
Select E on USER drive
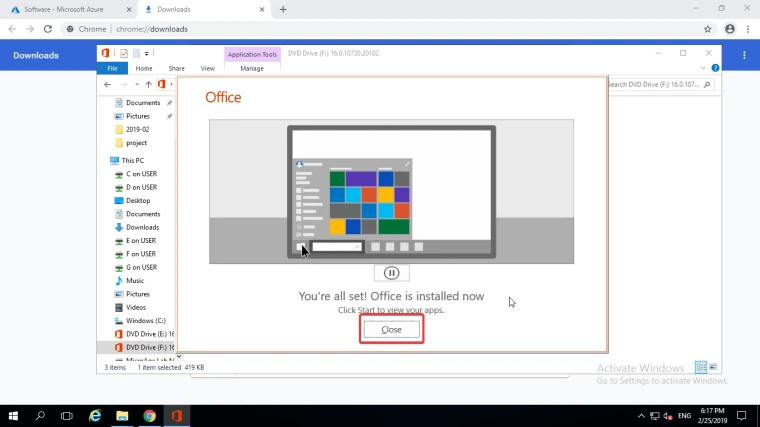click(141, 241)
